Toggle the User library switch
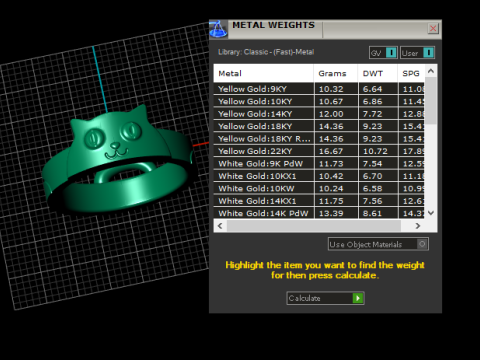 click(x=417, y=53)
